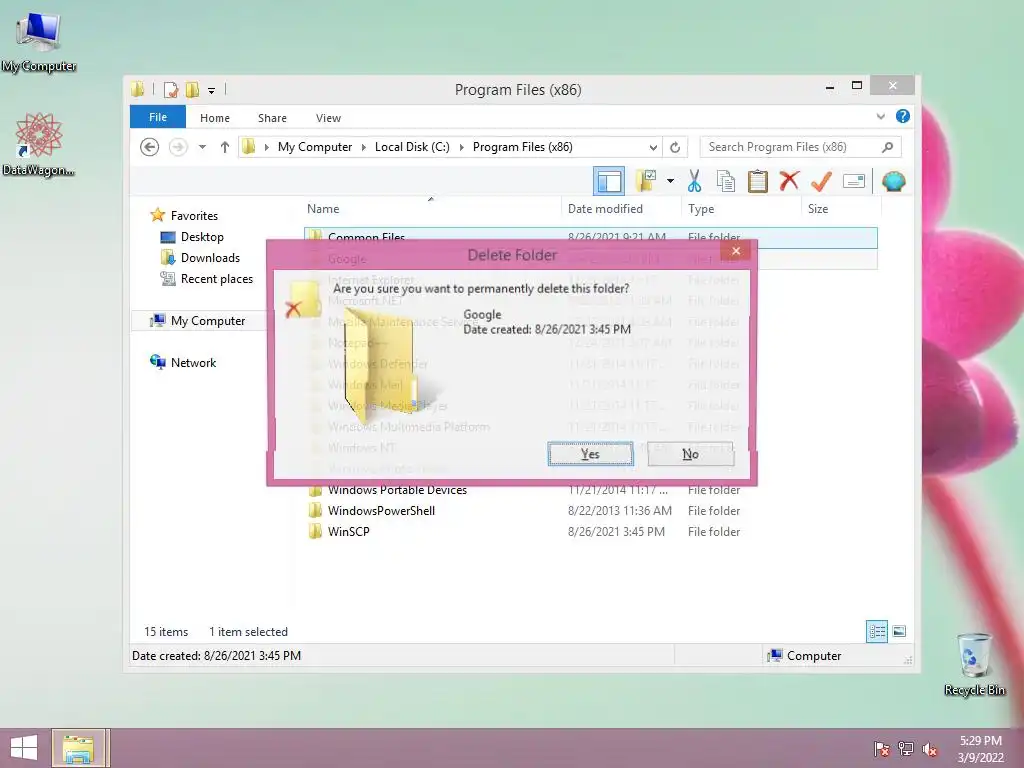The height and width of the screenshot is (768, 1024).
Task: Click the Cut scissors icon
Action: 694,181
